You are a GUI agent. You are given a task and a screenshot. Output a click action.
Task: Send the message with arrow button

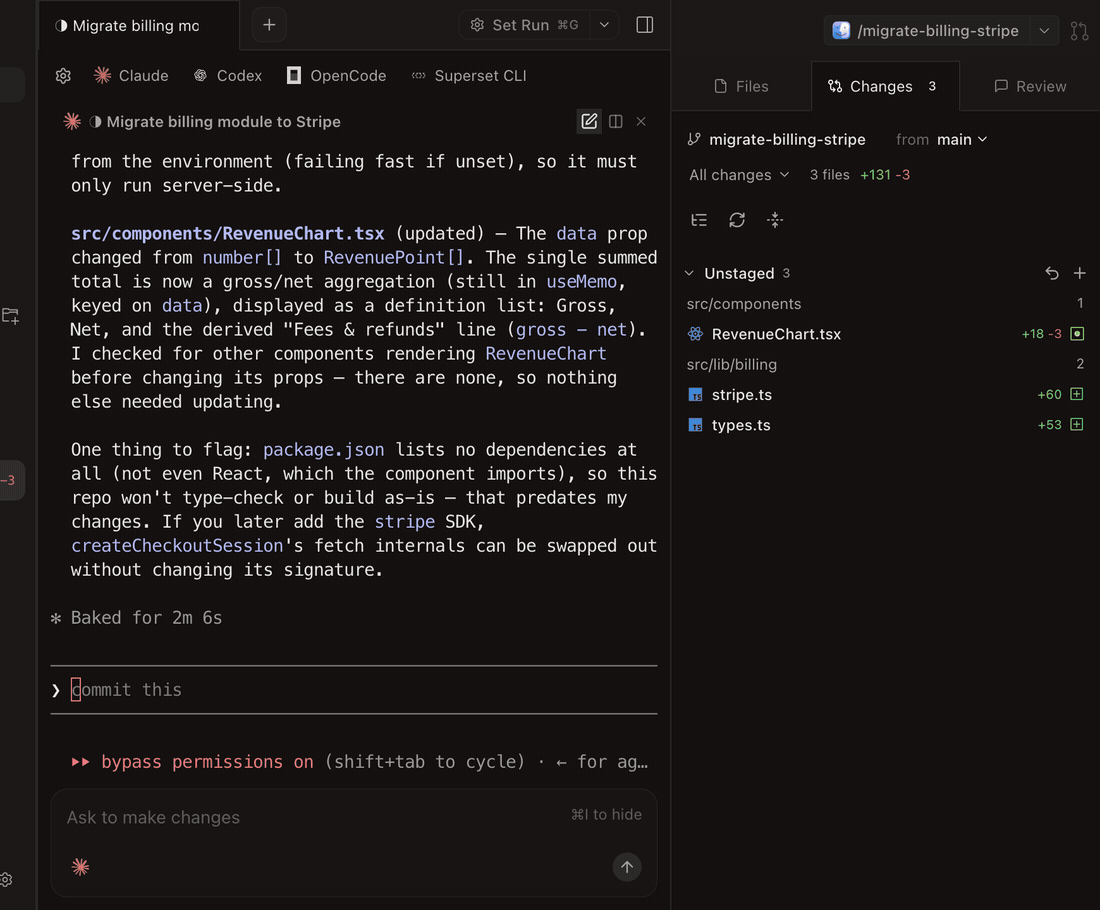(x=627, y=867)
